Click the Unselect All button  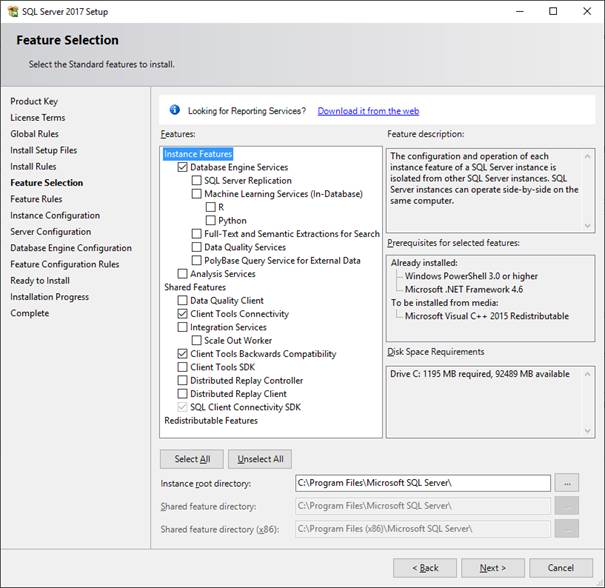260,459
